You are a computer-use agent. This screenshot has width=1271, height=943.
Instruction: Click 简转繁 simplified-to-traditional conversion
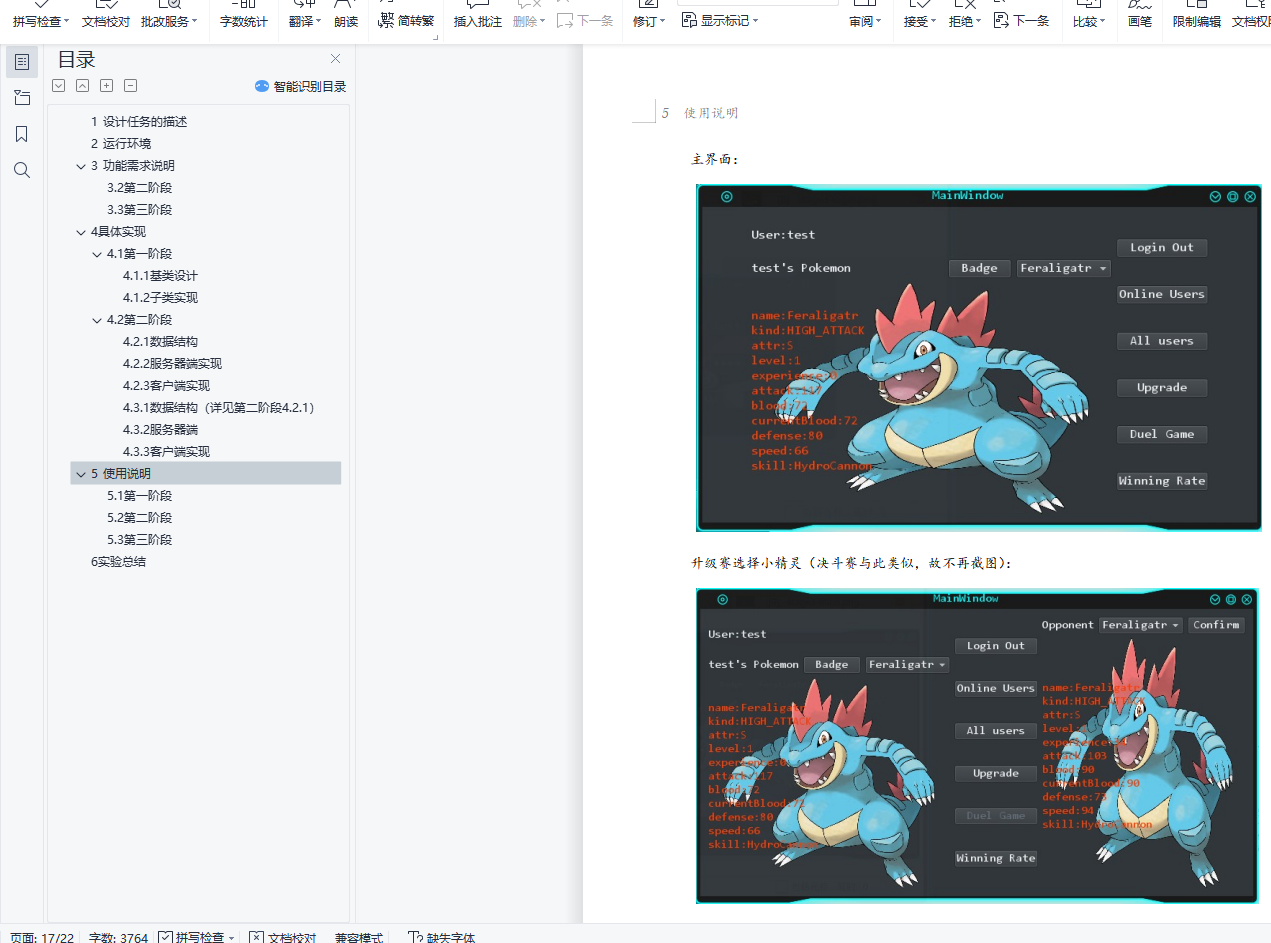(406, 20)
